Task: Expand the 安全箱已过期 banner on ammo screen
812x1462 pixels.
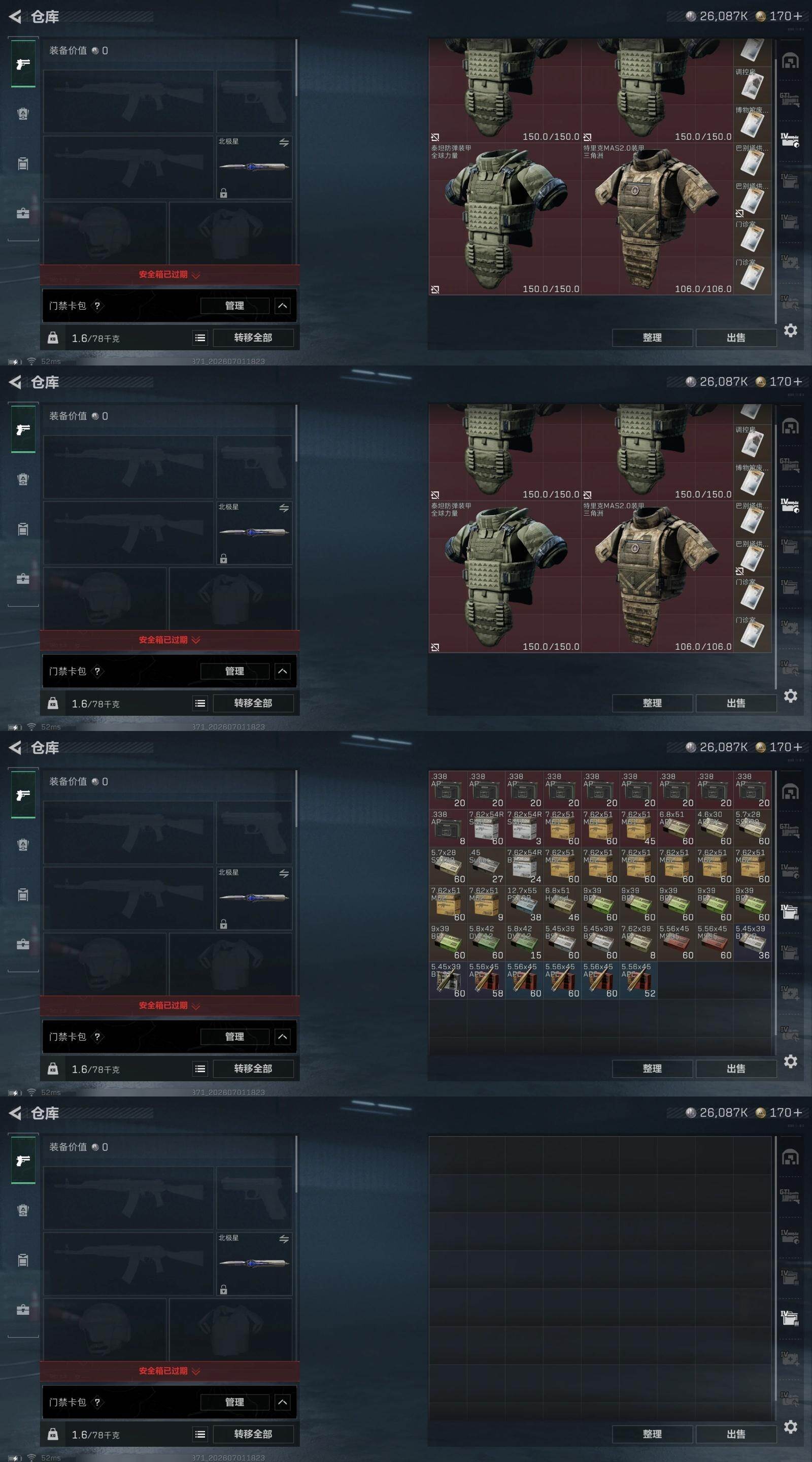Action: pos(170,1005)
